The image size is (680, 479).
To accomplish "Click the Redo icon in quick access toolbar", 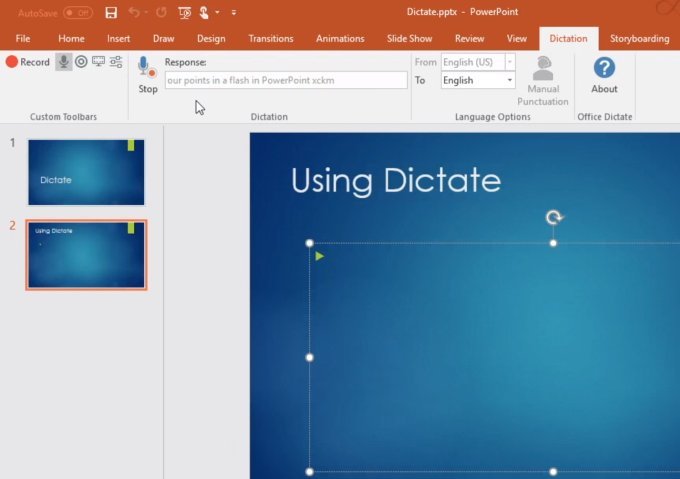I will 161,12.
